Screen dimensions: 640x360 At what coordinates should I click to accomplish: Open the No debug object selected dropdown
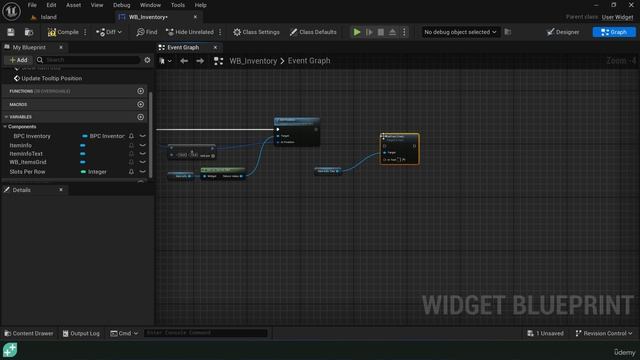coord(460,32)
